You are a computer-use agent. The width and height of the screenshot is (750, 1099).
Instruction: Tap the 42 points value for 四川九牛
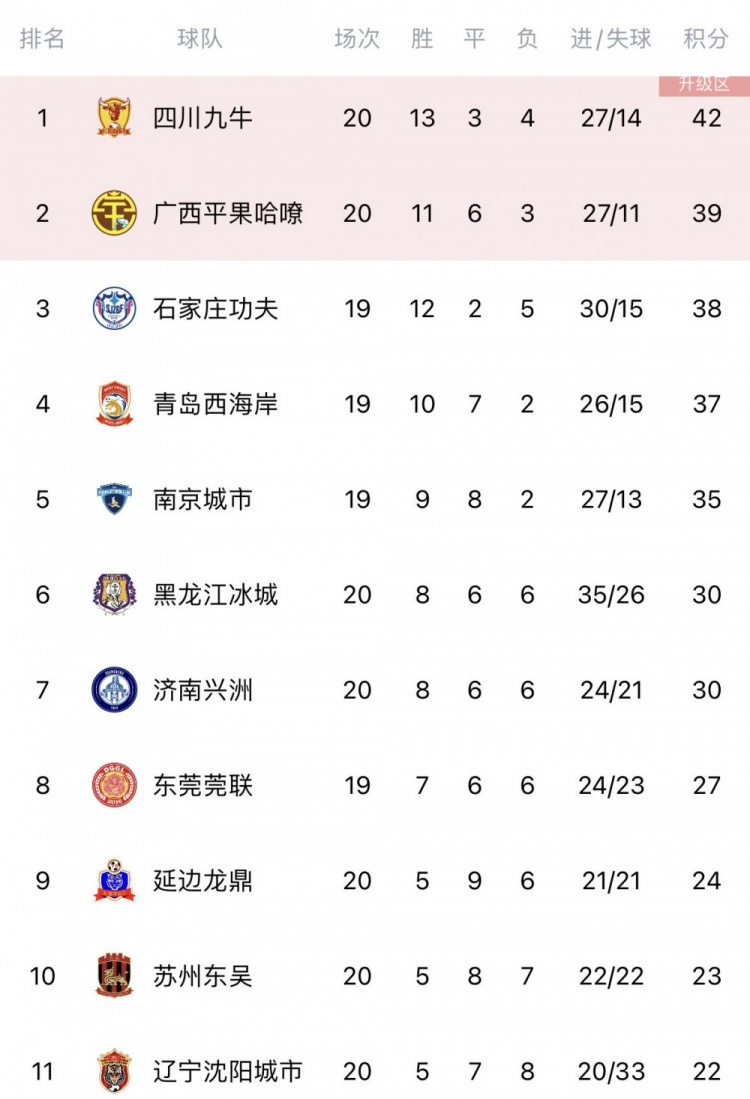706,118
